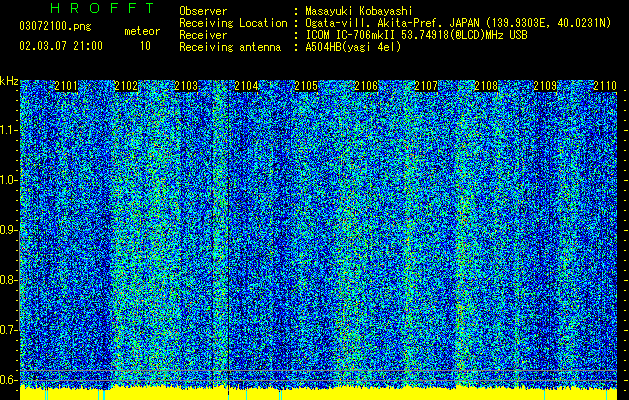Select the filename 03072100.png

[55, 27]
